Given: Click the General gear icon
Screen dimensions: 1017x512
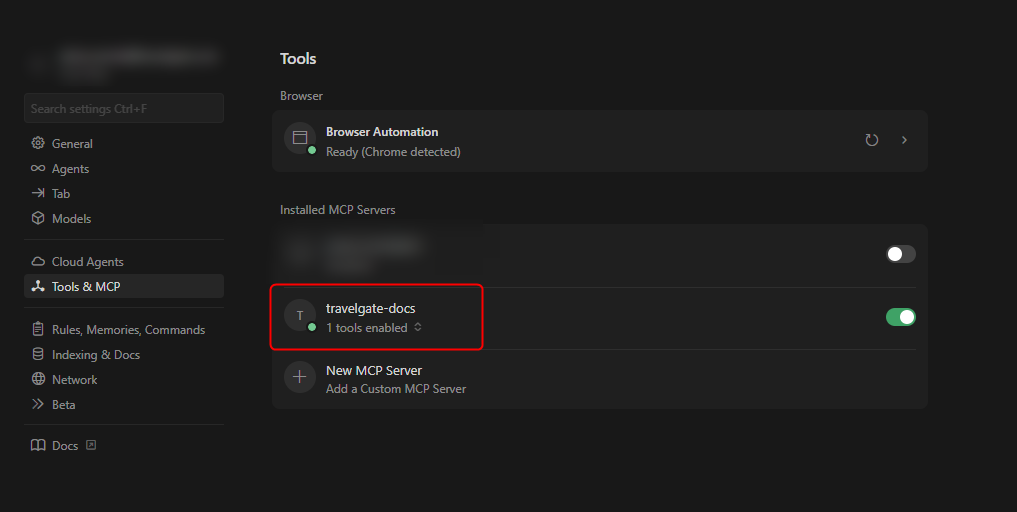Looking at the screenshot, I should (38, 144).
